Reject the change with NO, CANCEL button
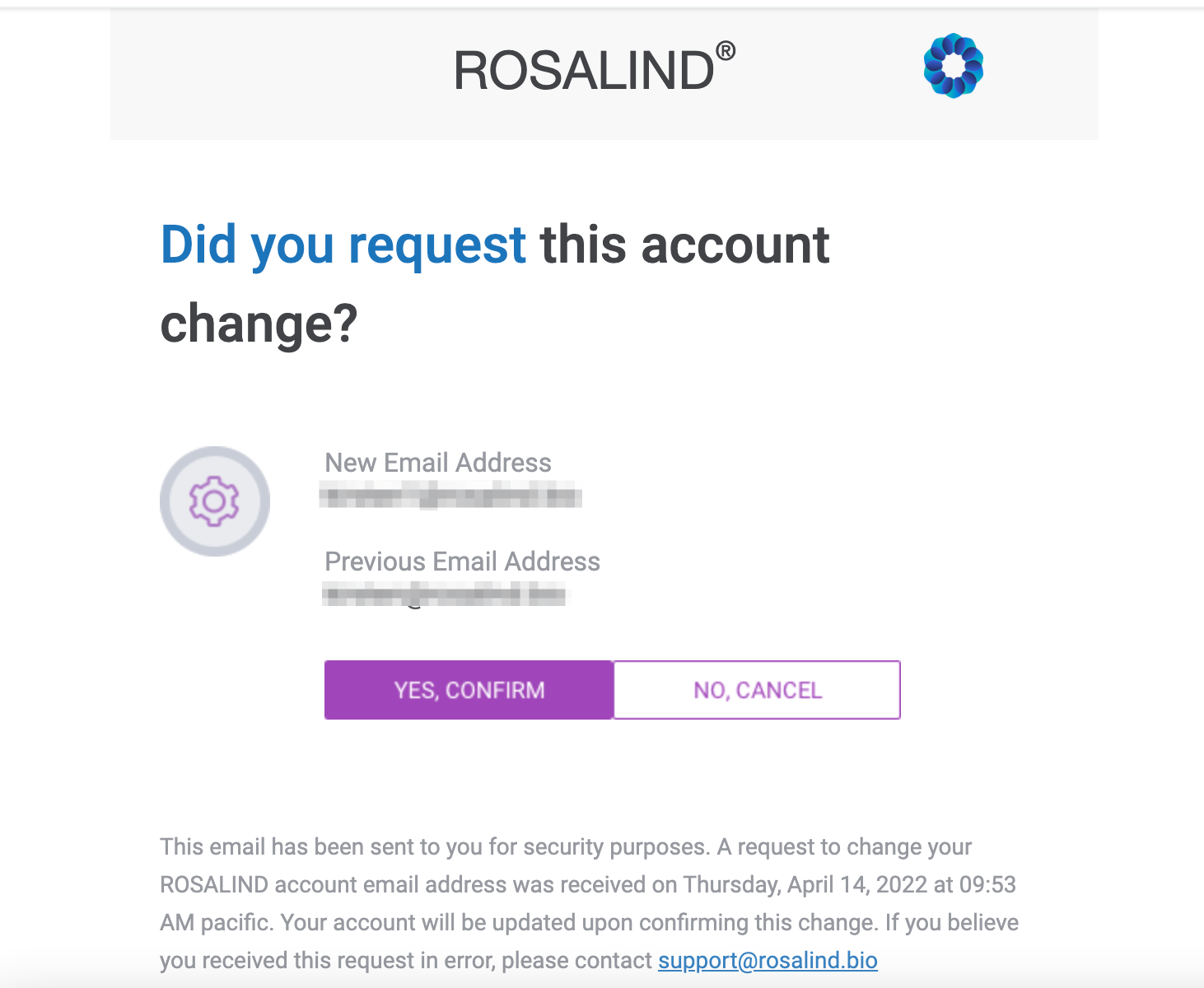Image resolution: width=1204 pixels, height=988 pixels. point(757,690)
